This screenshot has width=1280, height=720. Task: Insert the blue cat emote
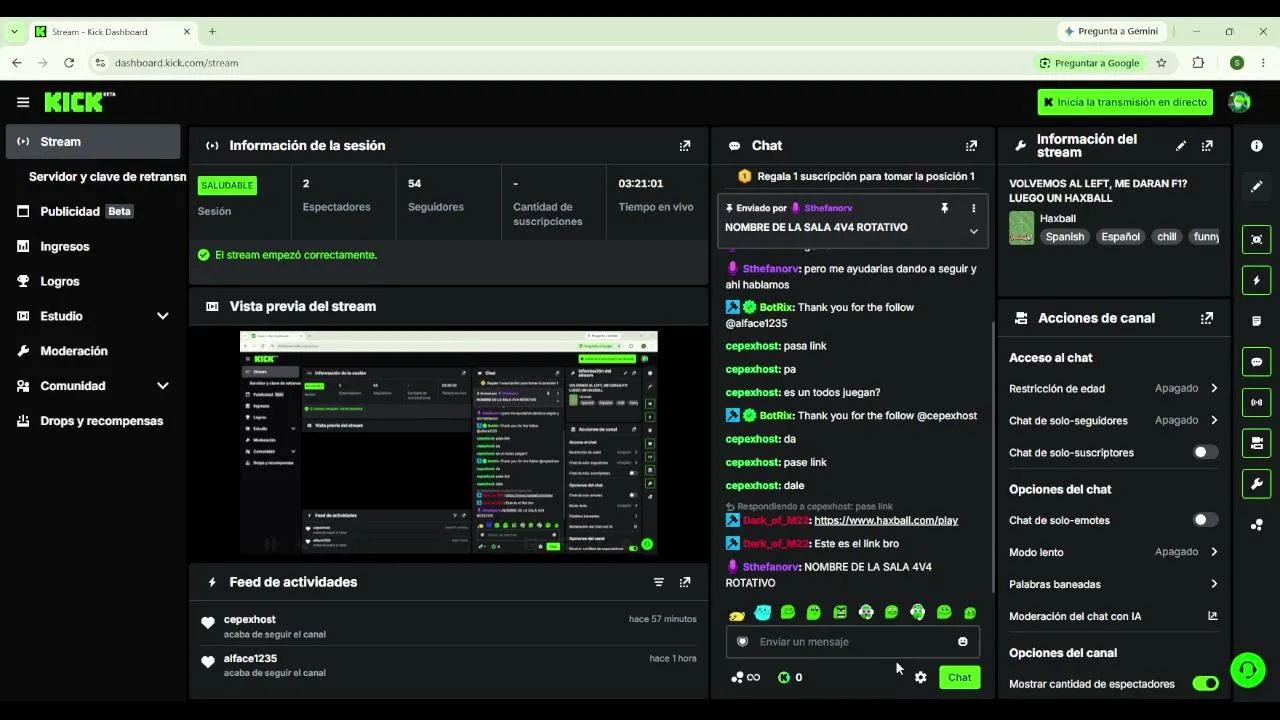(763, 612)
